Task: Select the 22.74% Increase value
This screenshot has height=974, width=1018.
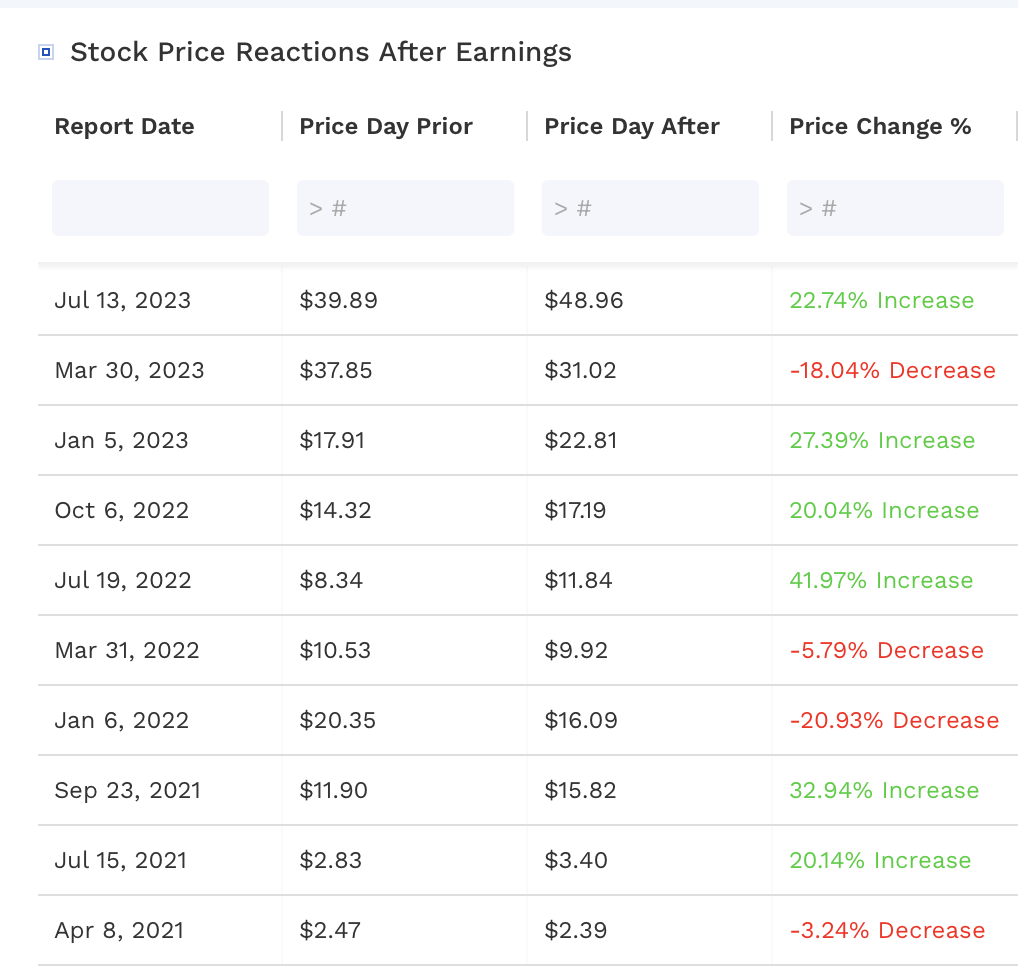Action: 882,300
